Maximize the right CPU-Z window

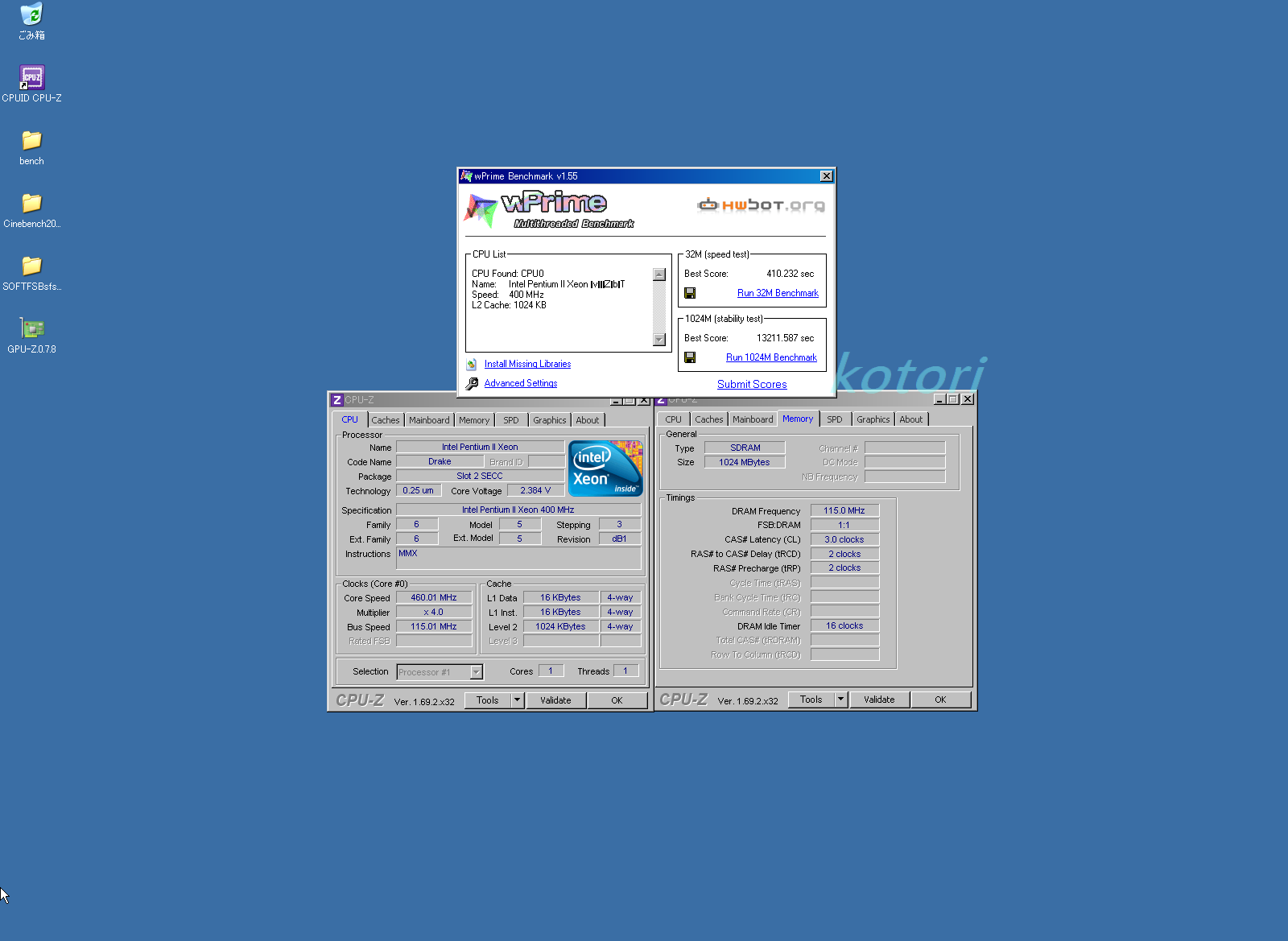(953, 399)
